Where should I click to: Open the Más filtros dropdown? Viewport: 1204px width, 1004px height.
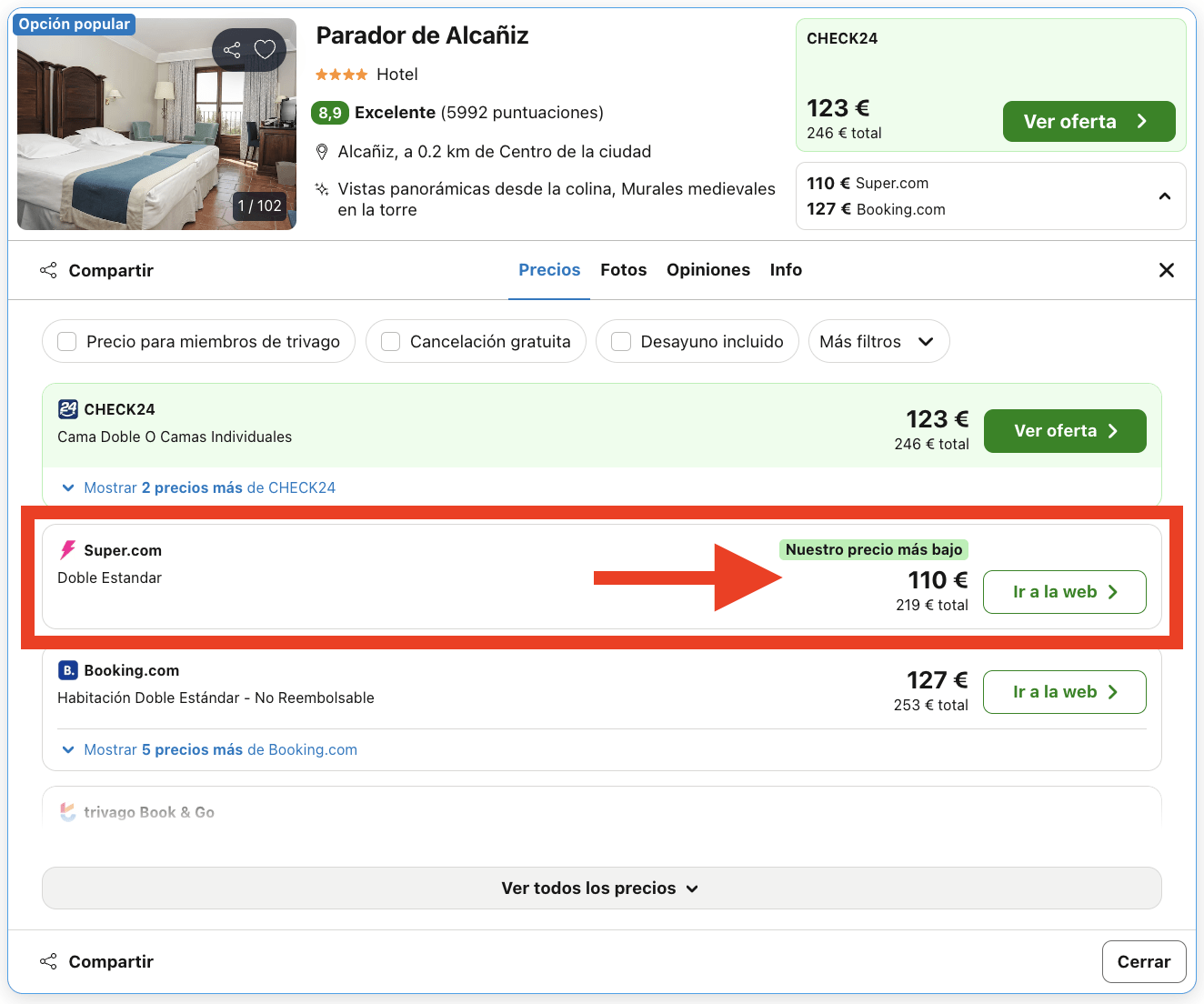coord(878,341)
